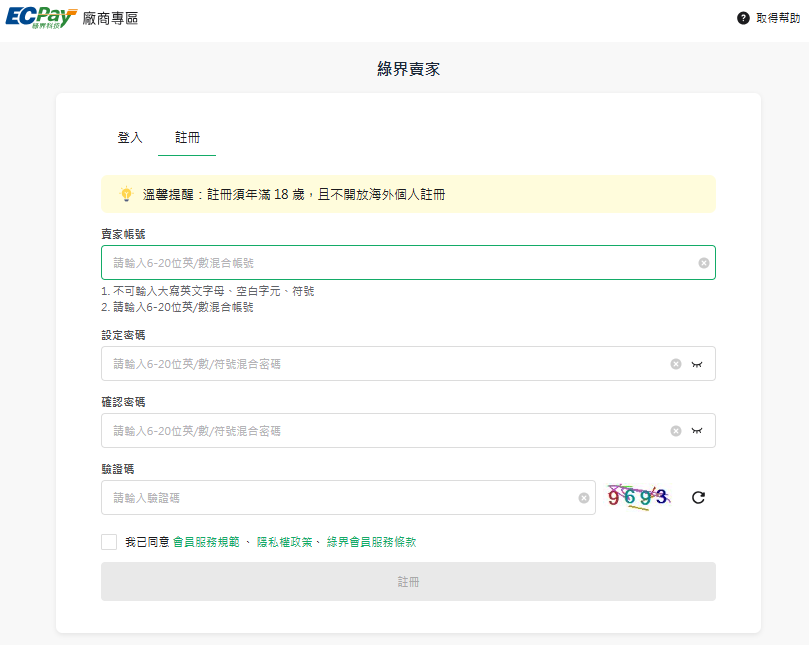This screenshot has width=809, height=645.
Task: Clear the confirm password field
Action: click(676, 431)
